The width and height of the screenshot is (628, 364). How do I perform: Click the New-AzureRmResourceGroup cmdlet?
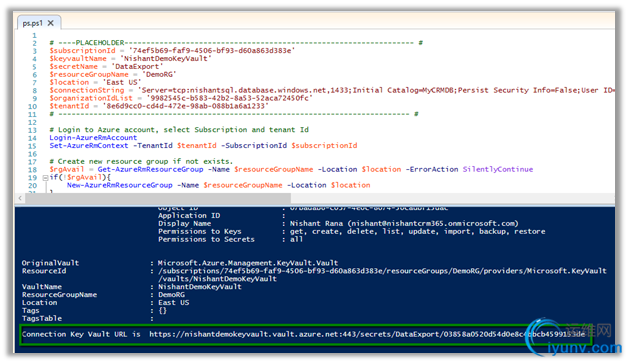coord(119,185)
